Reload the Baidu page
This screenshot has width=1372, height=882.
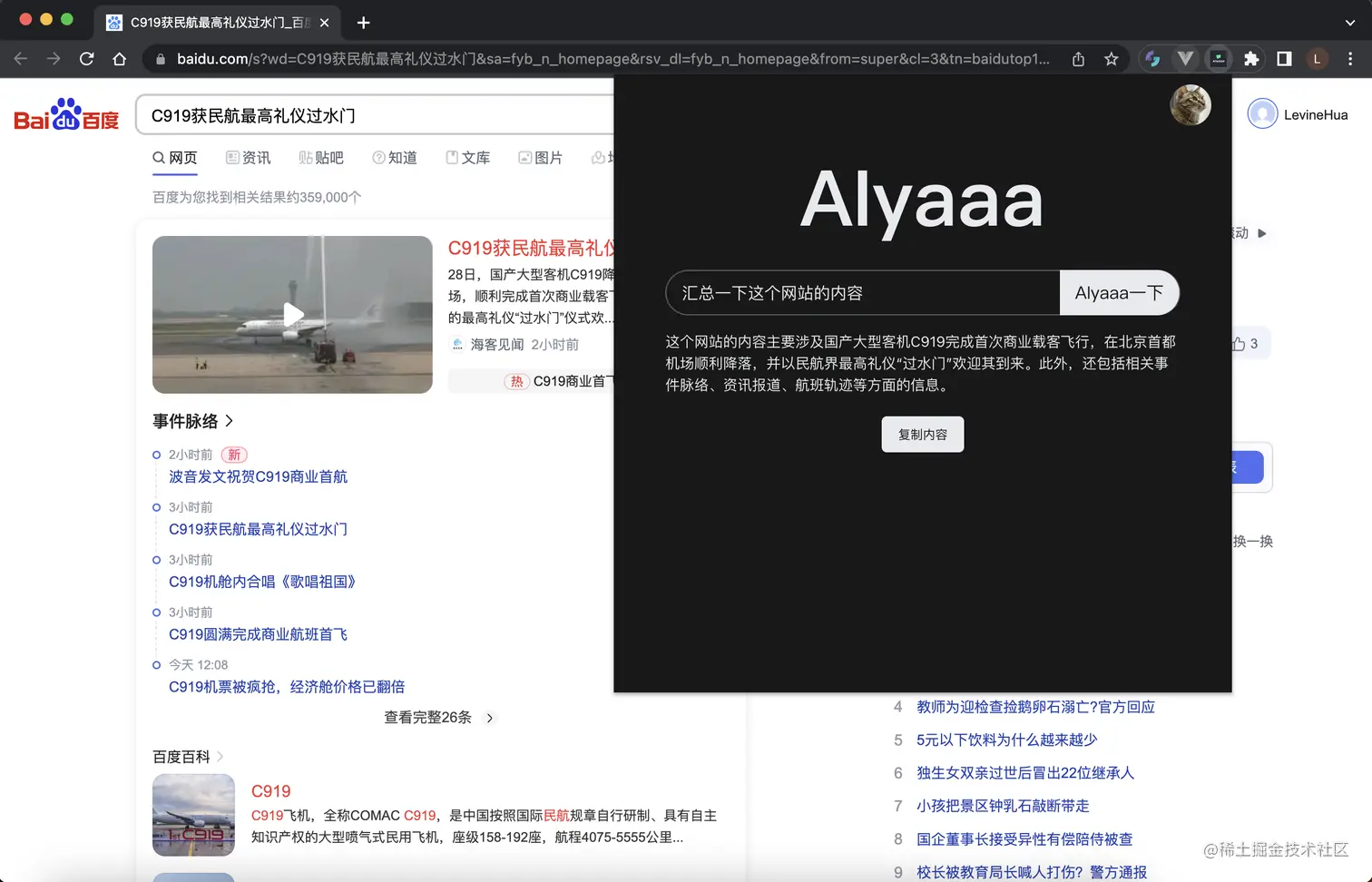coord(86,59)
